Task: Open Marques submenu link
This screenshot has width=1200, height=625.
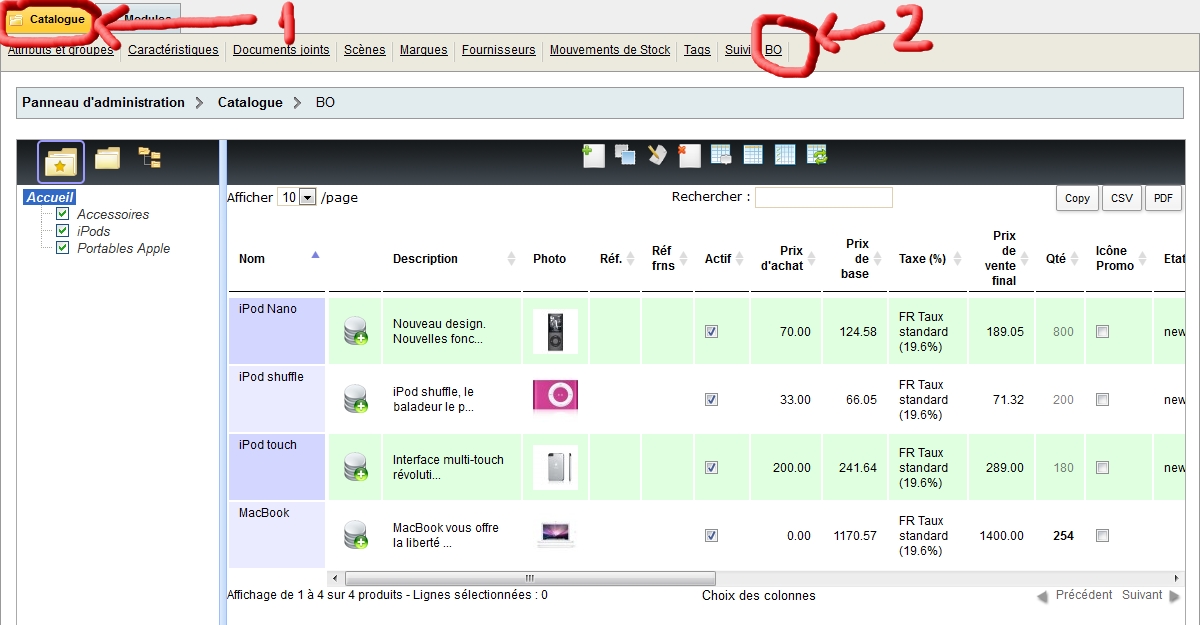Action: (x=424, y=50)
